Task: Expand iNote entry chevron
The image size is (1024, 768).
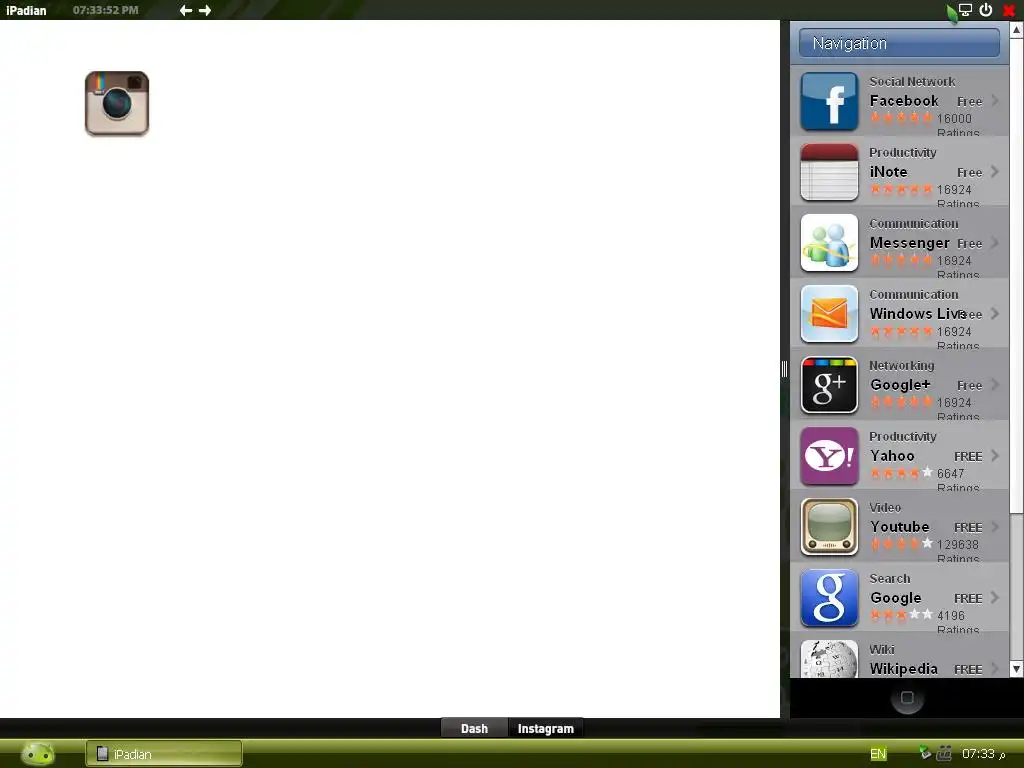Action: pyautogui.click(x=995, y=172)
